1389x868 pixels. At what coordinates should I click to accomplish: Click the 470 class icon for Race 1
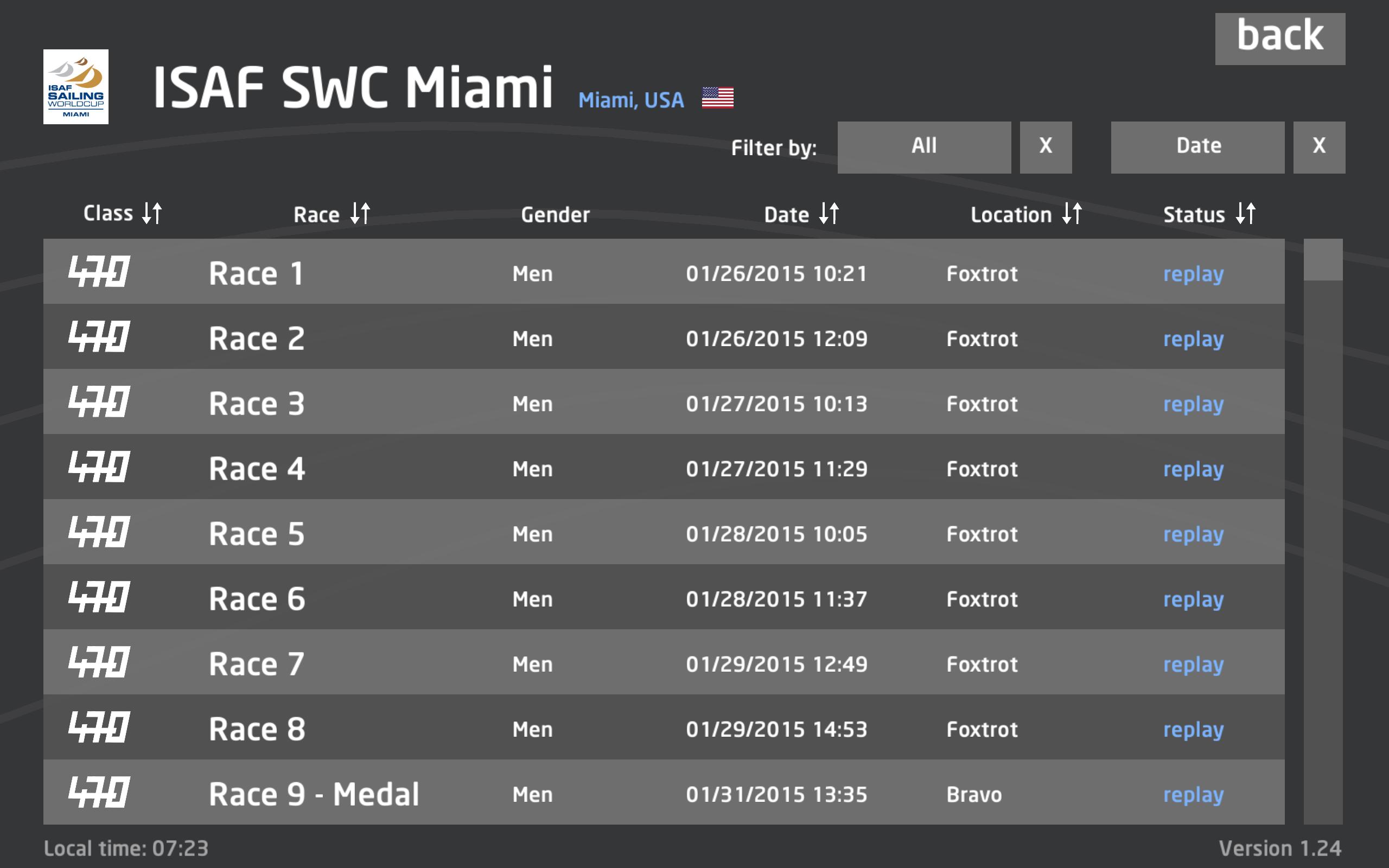click(99, 272)
